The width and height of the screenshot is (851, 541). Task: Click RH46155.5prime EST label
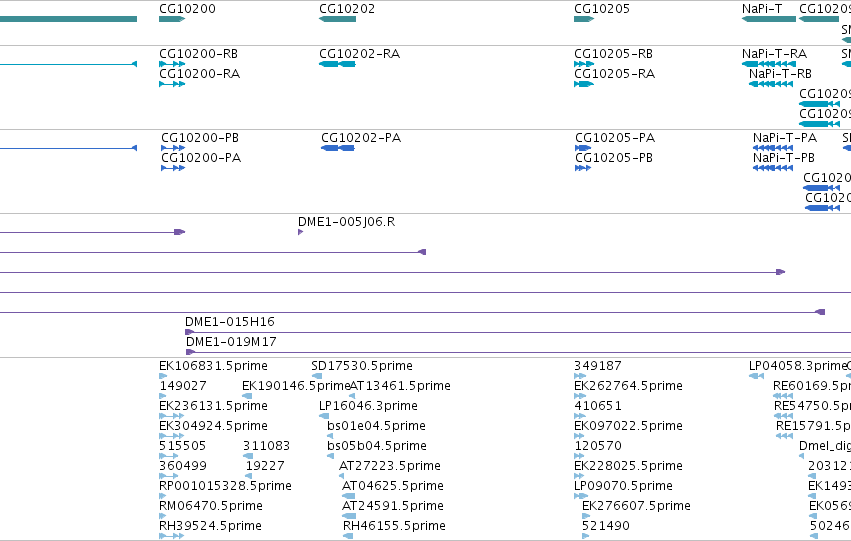pyautogui.click(x=395, y=526)
